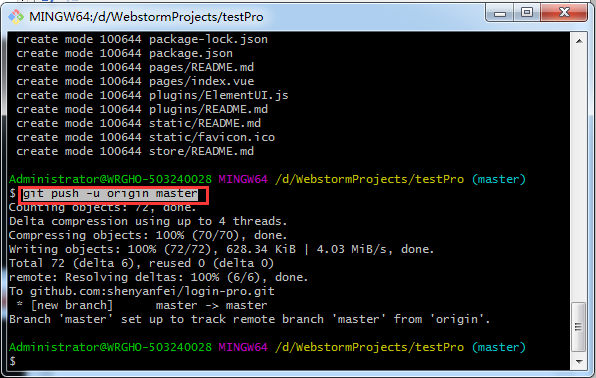Click the line with package-lock.json

[x=142, y=39]
